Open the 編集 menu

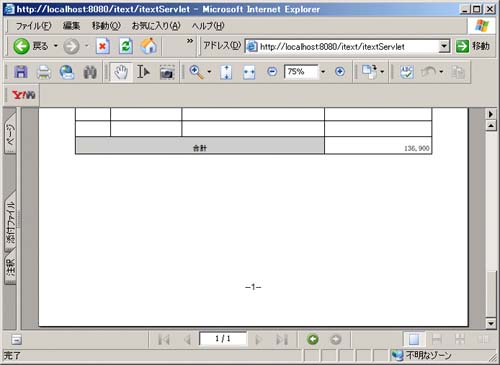pyautogui.click(x=71, y=26)
